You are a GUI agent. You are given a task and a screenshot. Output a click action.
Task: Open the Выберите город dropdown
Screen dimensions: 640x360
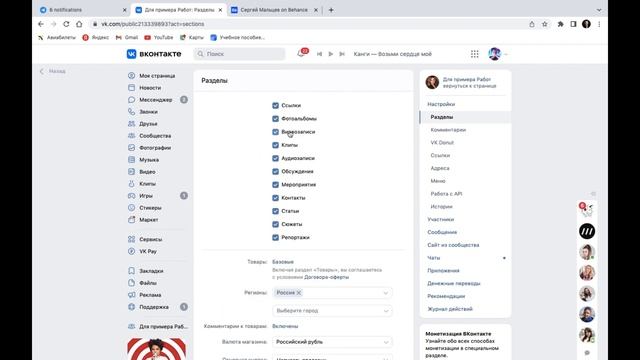[332, 311]
